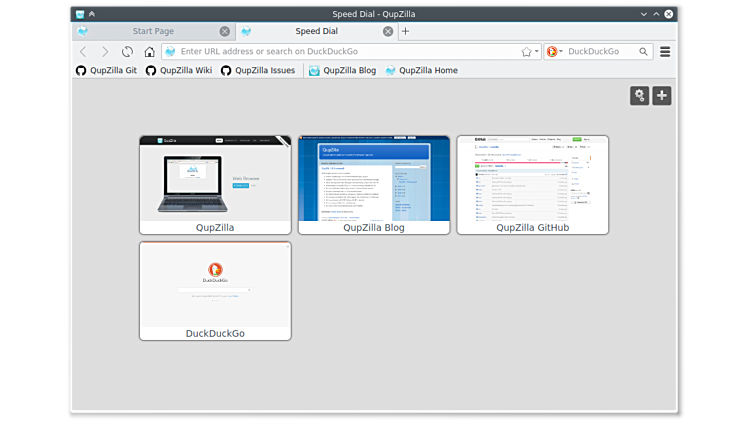Add new Speed Dial page with plus
This screenshot has width=752, height=423.
tap(661, 95)
